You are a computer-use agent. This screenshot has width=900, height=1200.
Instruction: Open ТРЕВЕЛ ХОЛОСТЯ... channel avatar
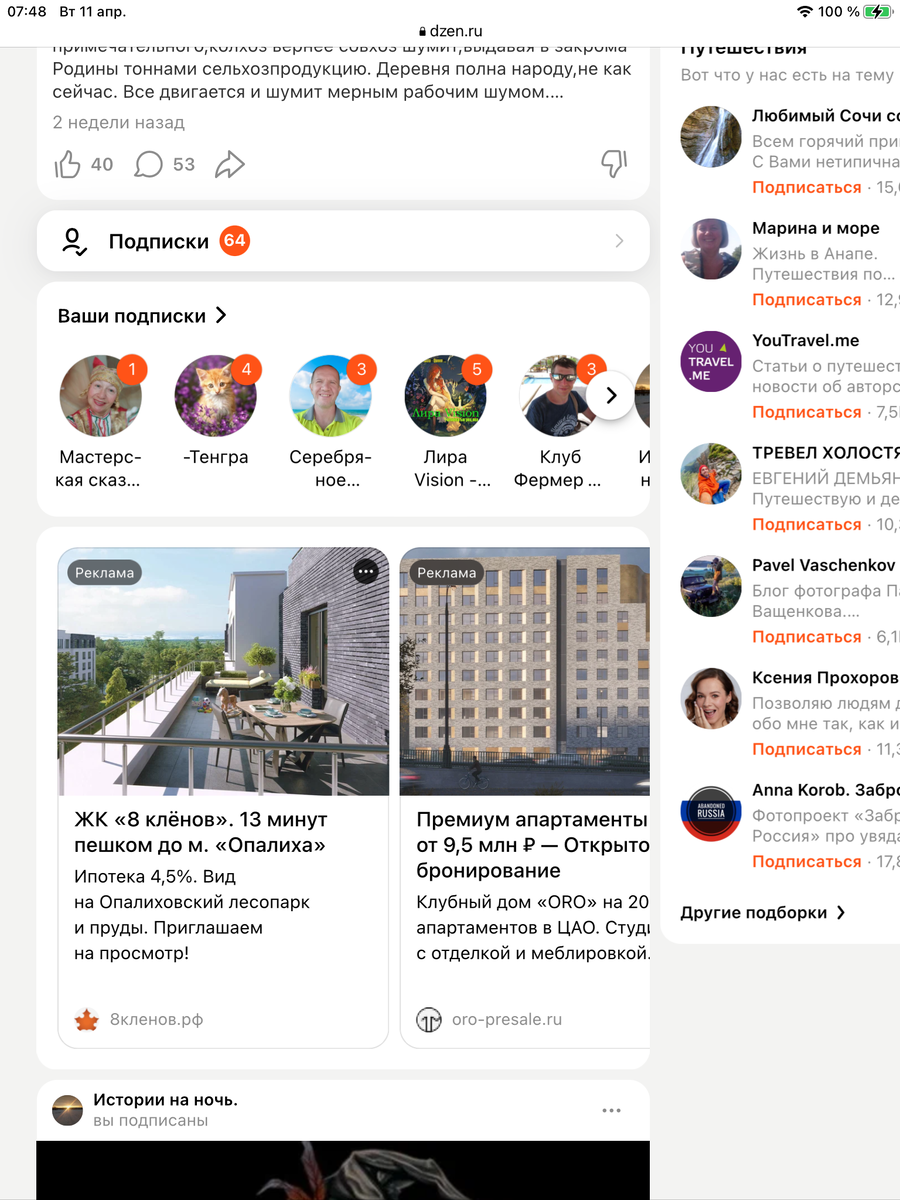pyautogui.click(x=711, y=473)
